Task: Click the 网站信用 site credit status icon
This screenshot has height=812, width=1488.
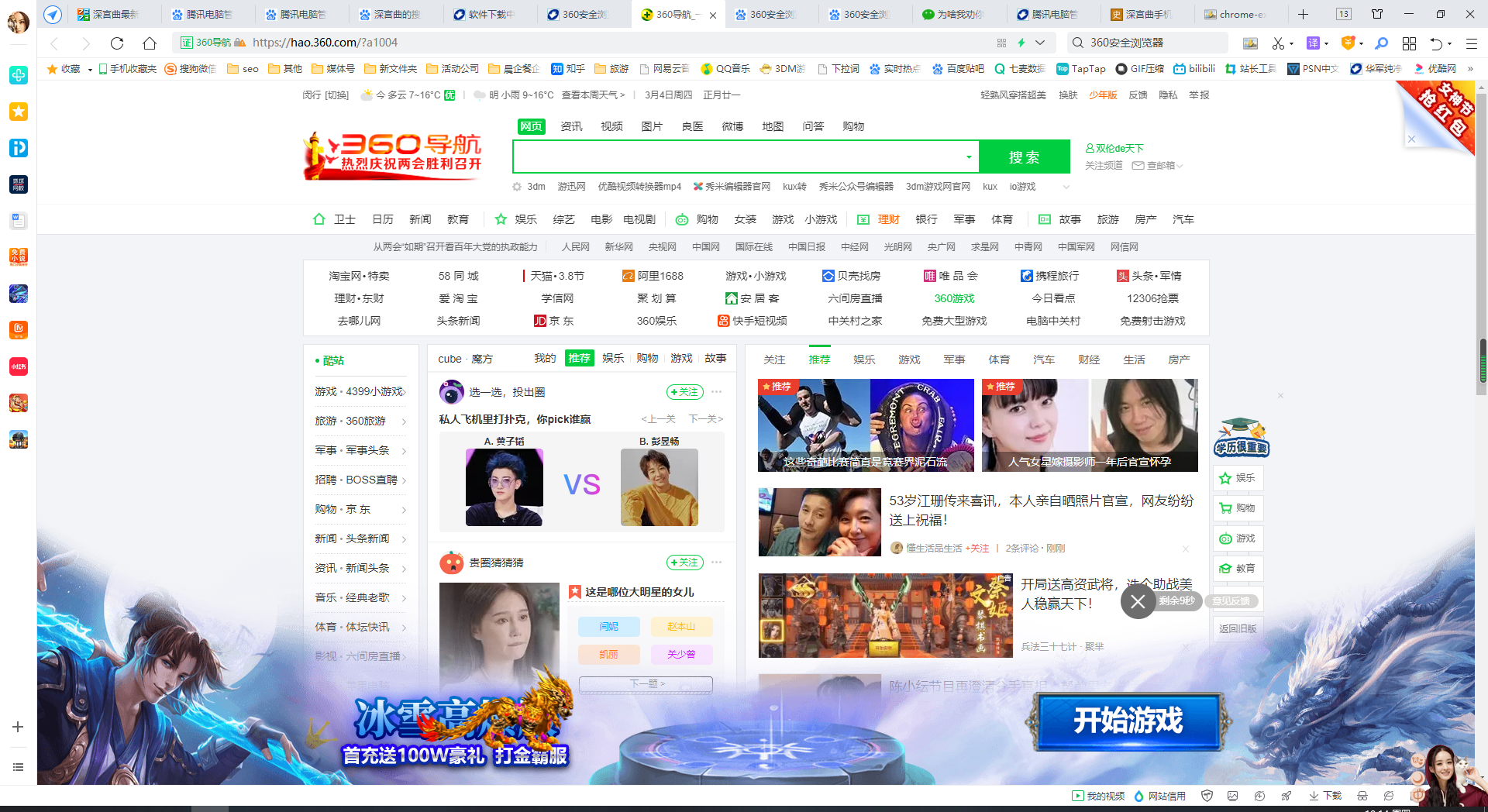Action: [1159, 796]
